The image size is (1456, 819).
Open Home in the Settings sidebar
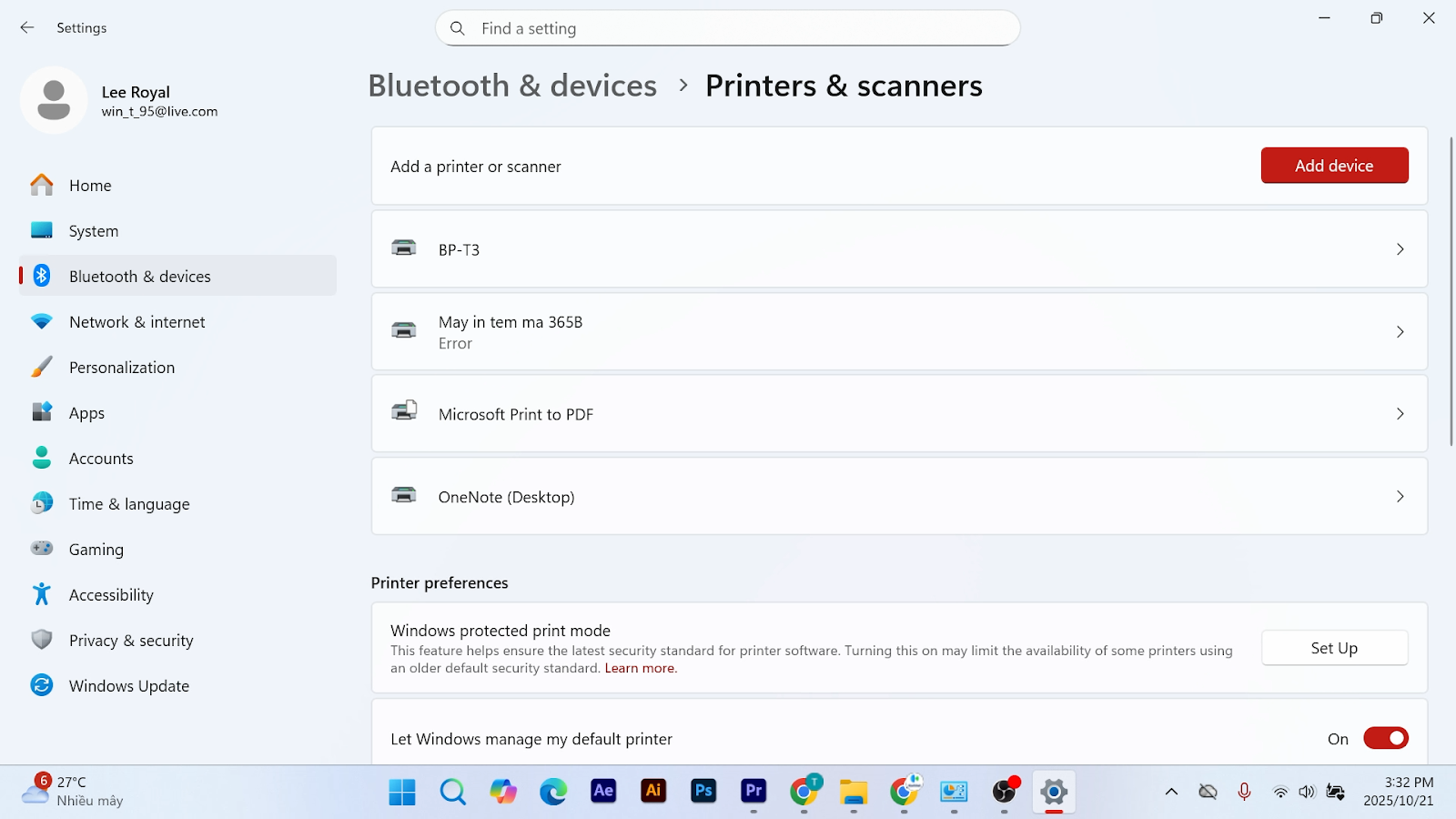(x=178, y=185)
